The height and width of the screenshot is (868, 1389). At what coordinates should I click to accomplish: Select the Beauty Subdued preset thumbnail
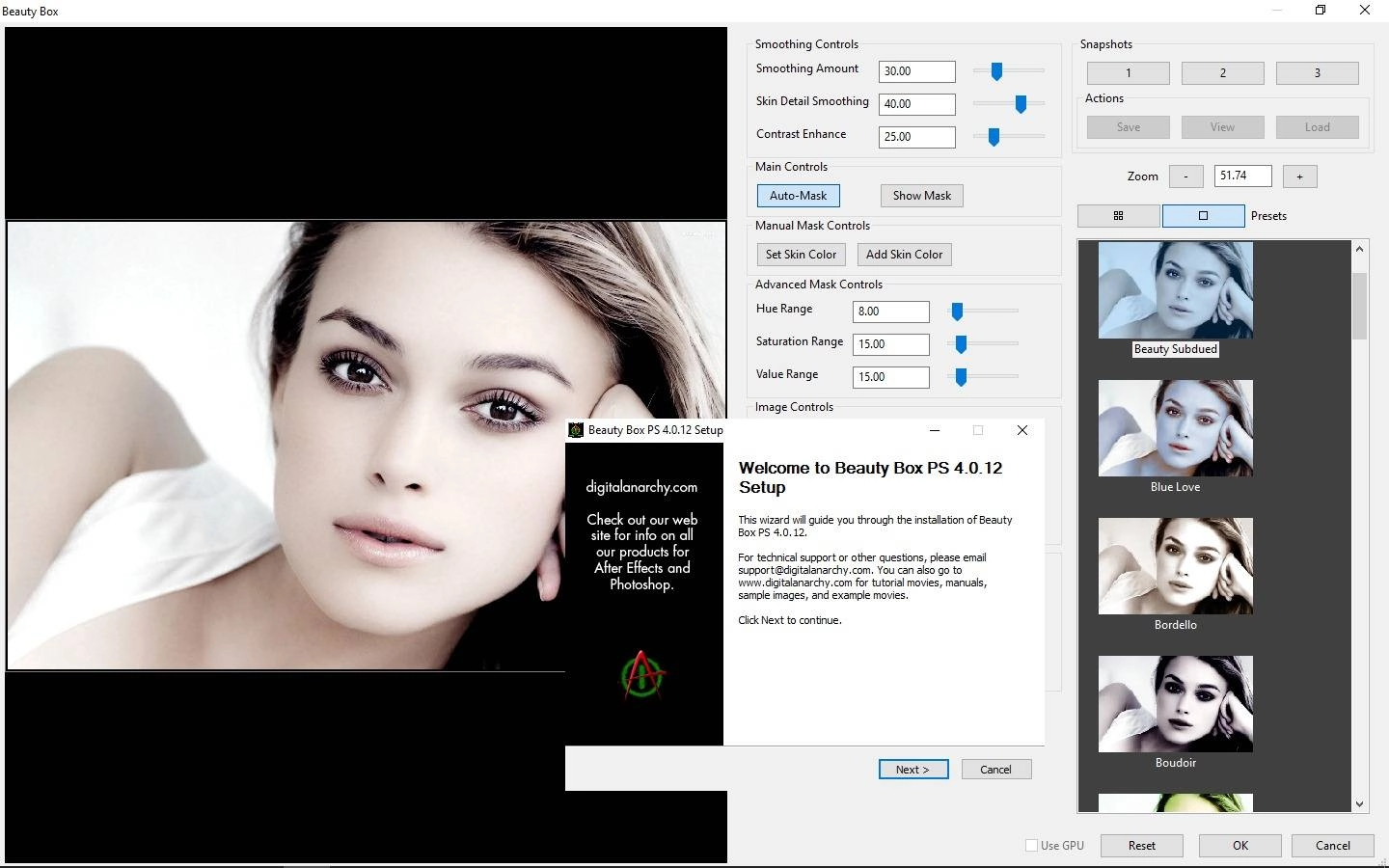[x=1175, y=290]
